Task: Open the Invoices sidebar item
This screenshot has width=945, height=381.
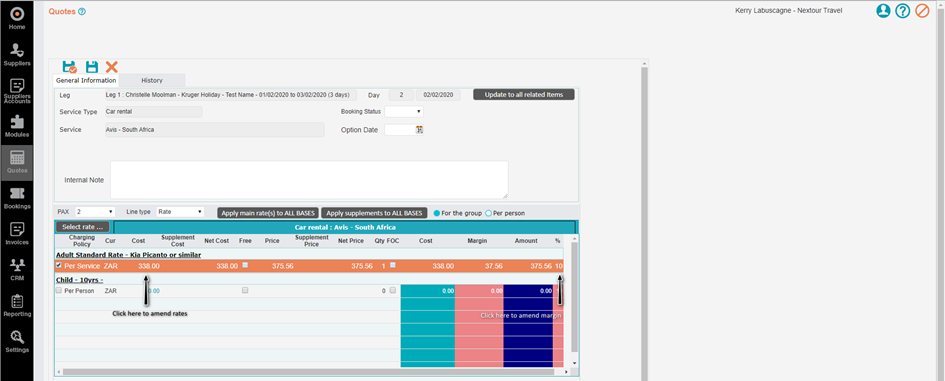Action: coord(17,233)
